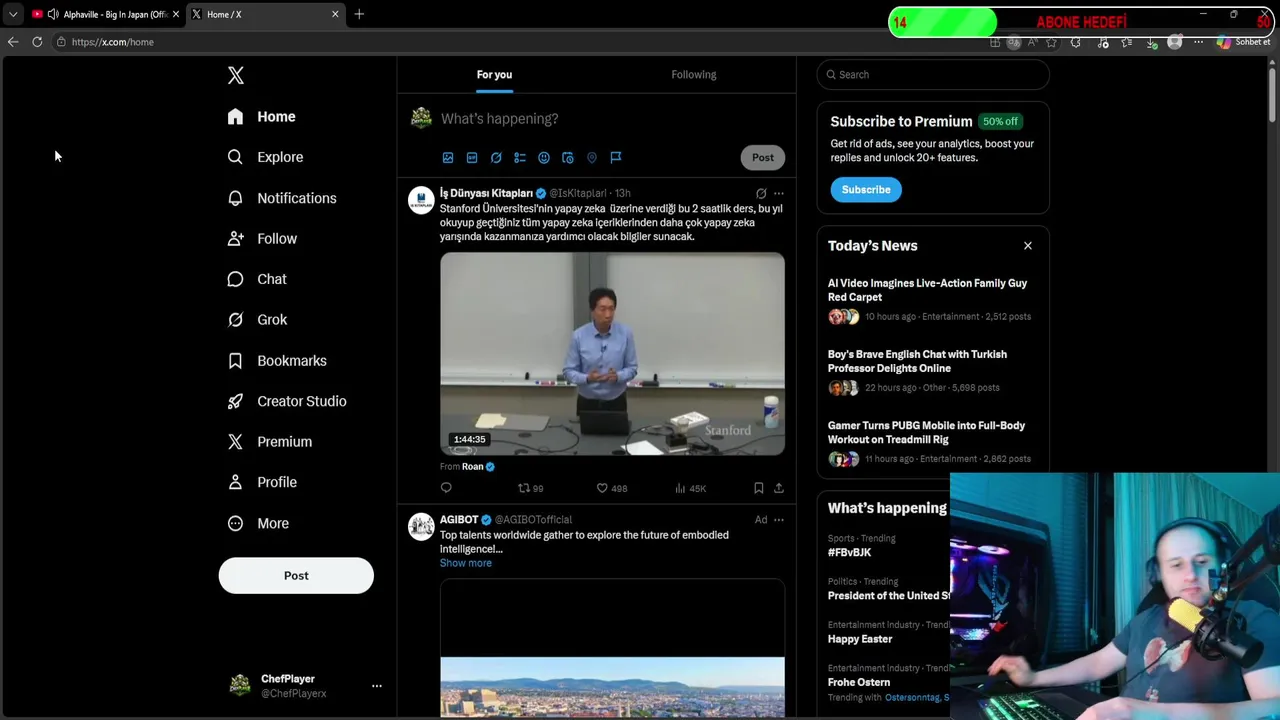Image resolution: width=1280 pixels, height=720 pixels.
Task: Reload the page in the browser
Action: [37, 42]
